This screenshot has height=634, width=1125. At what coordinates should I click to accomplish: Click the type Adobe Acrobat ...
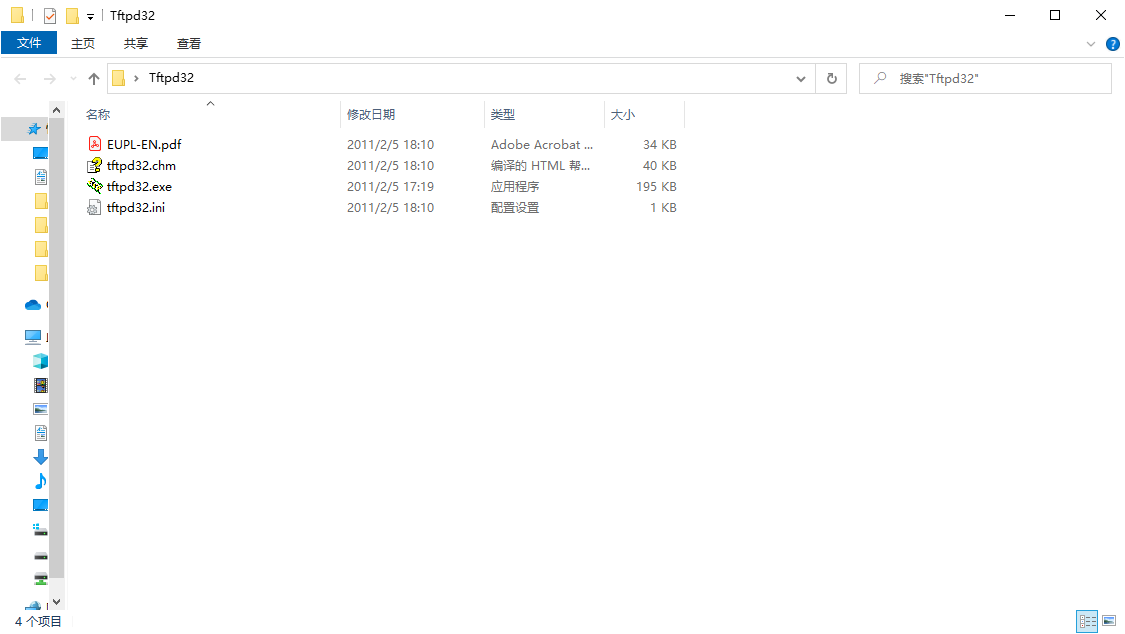pos(542,145)
